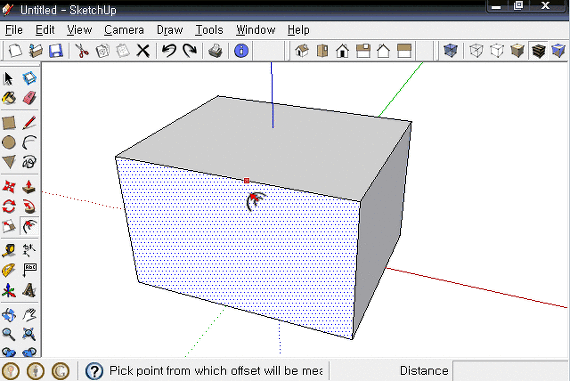Click the Print icon
Image resolution: width=570 pixels, height=381 pixels.
[215, 51]
